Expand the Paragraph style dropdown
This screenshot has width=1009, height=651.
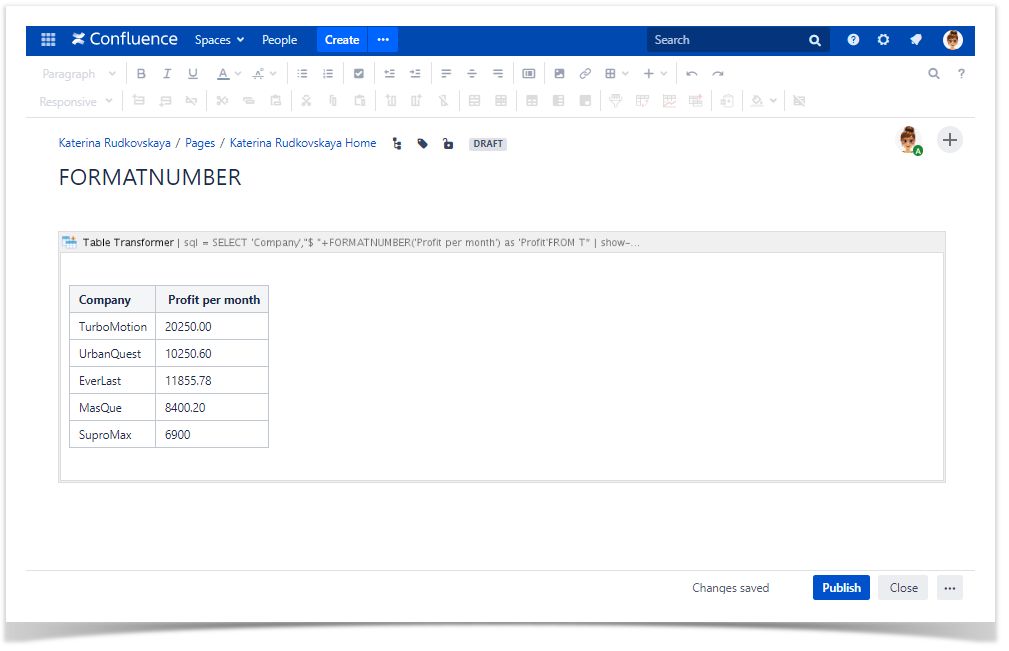tap(79, 74)
